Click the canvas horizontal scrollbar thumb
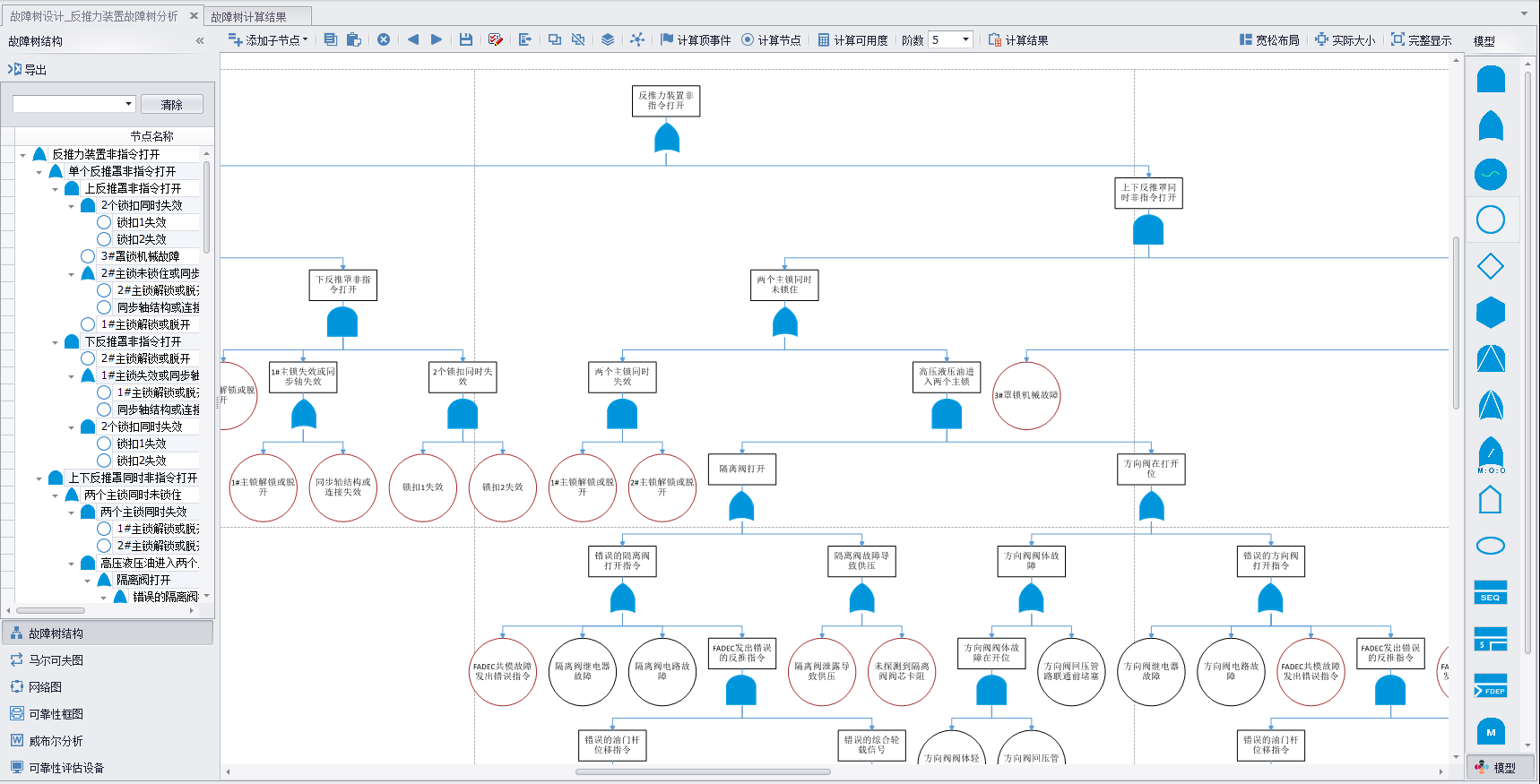 [702, 771]
